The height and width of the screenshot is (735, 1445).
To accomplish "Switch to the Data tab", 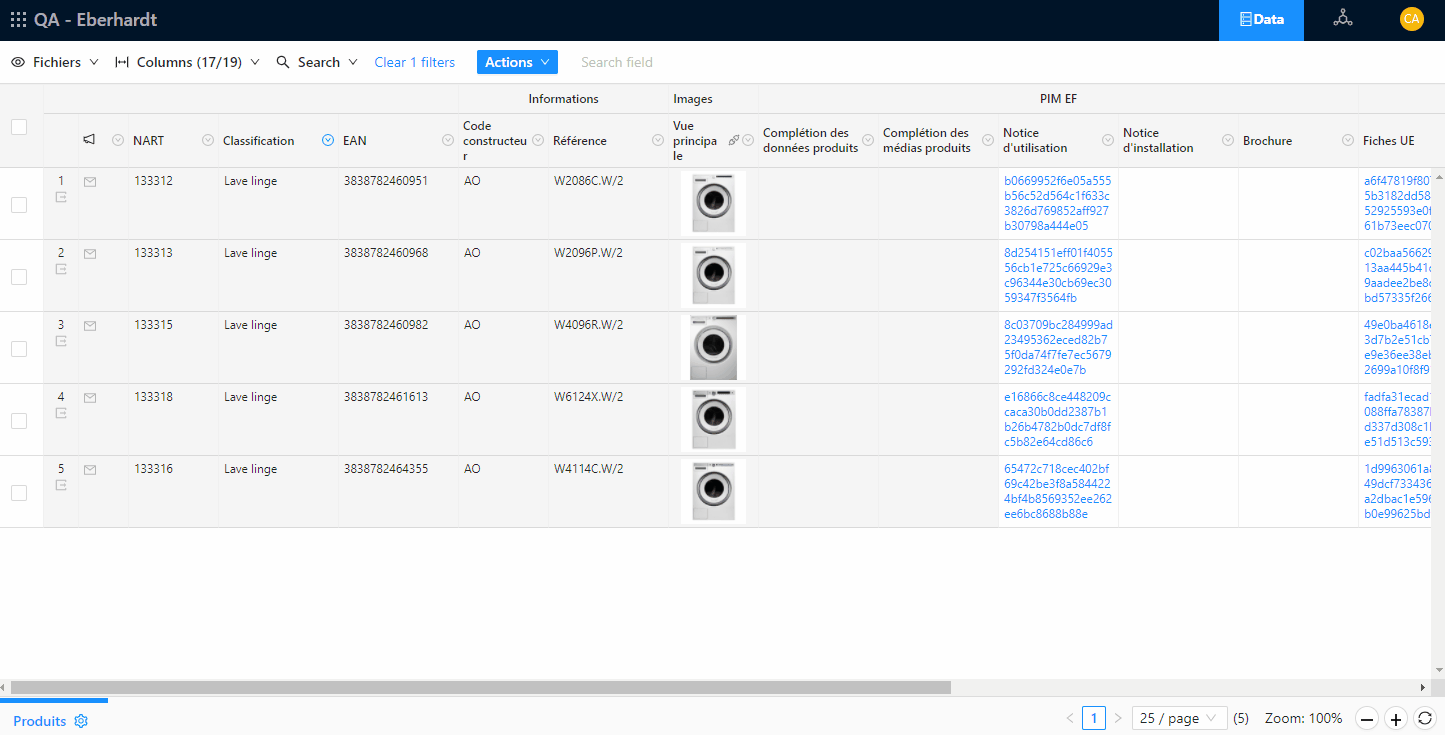I will pos(1261,20).
